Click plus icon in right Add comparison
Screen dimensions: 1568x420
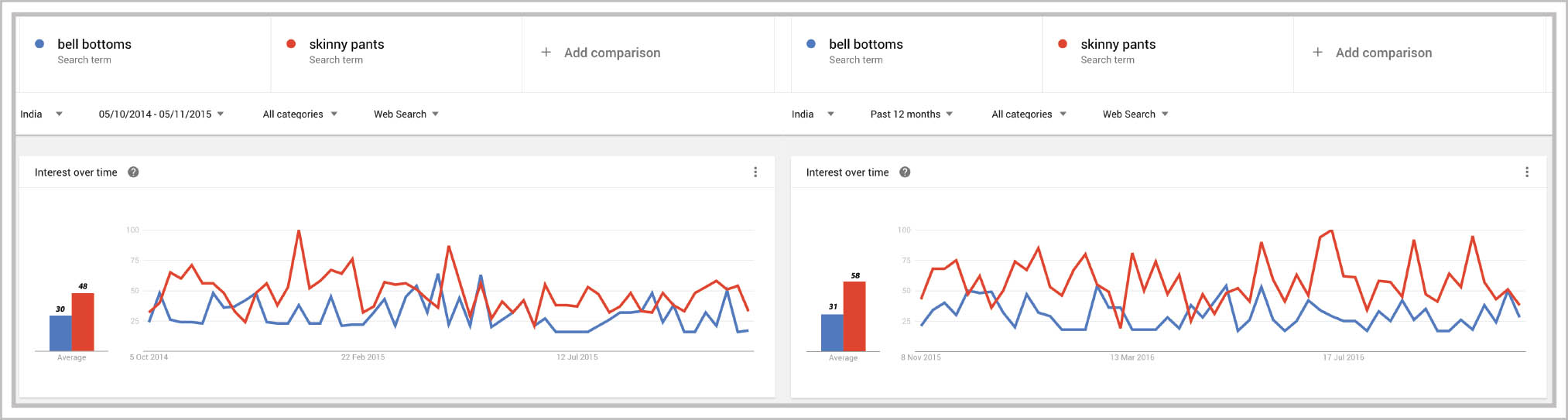[1317, 53]
